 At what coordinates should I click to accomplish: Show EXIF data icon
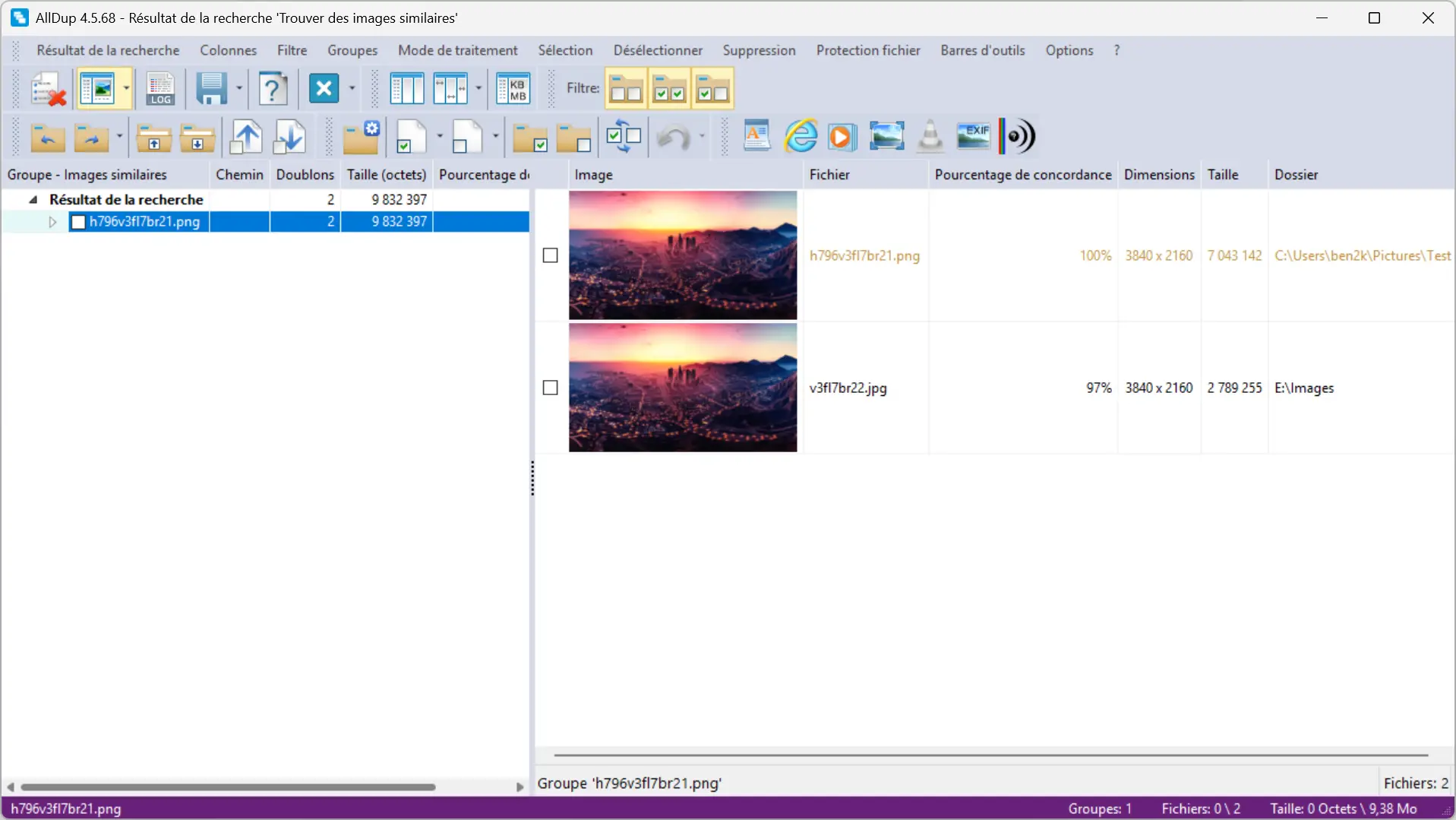tap(973, 135)
